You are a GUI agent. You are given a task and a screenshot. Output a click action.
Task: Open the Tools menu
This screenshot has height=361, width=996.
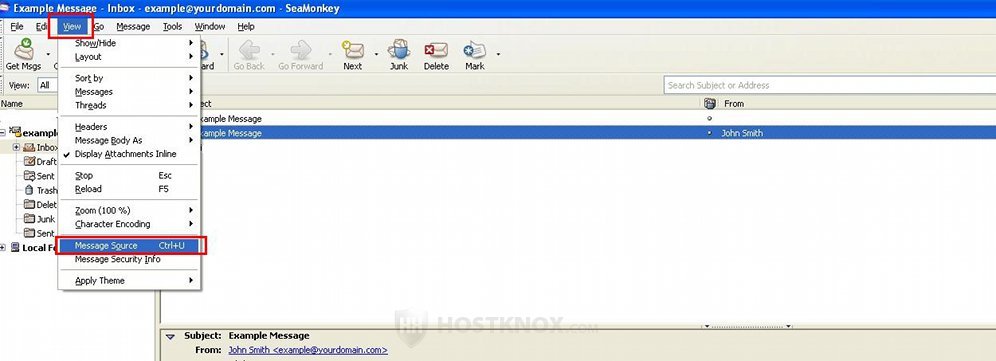tap(172, 26)
